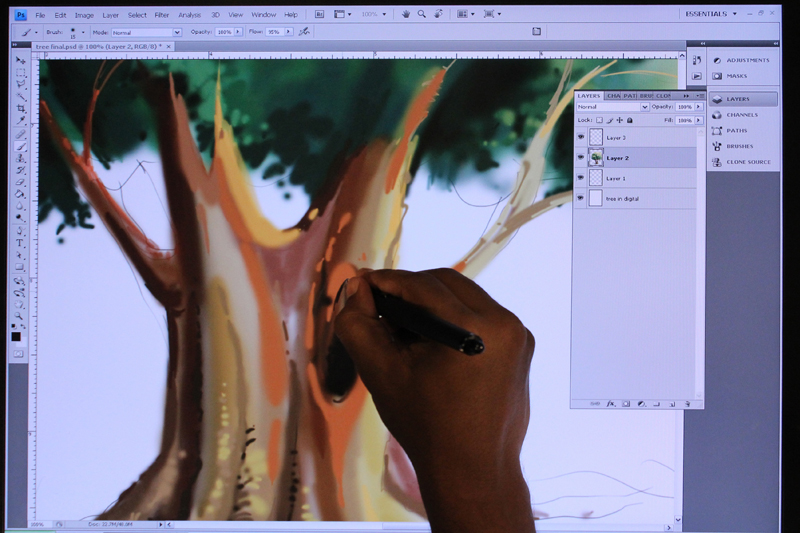Open the brush Mode dropdown
This screenshot has height=533, width=800.
pos(146,33)
